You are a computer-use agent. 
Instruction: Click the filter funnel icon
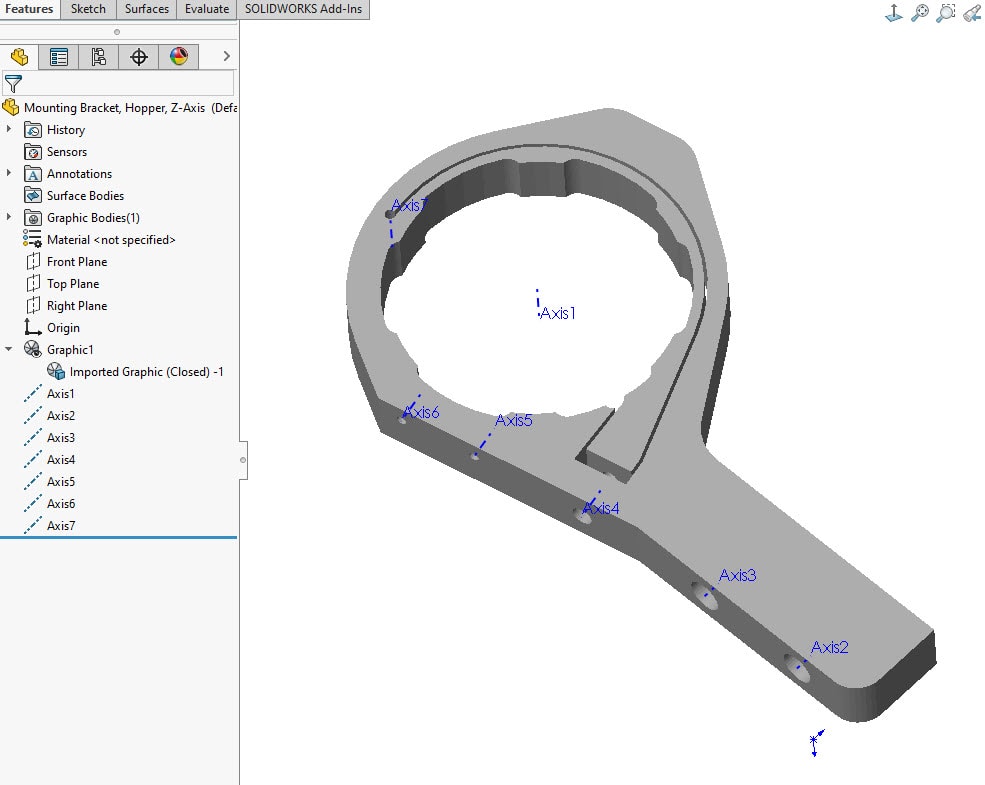13,83
